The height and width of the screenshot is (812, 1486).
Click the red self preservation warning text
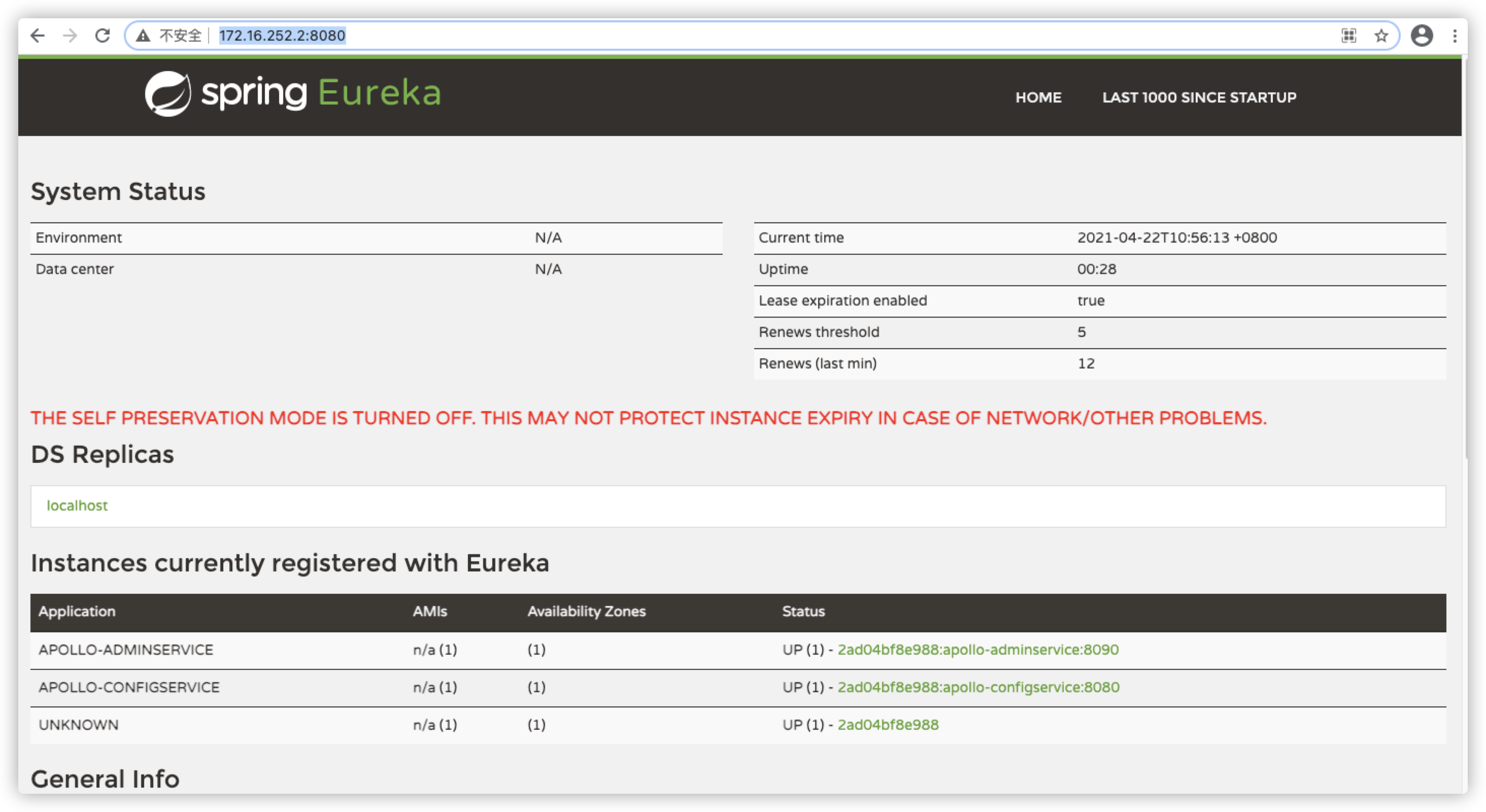649,418
